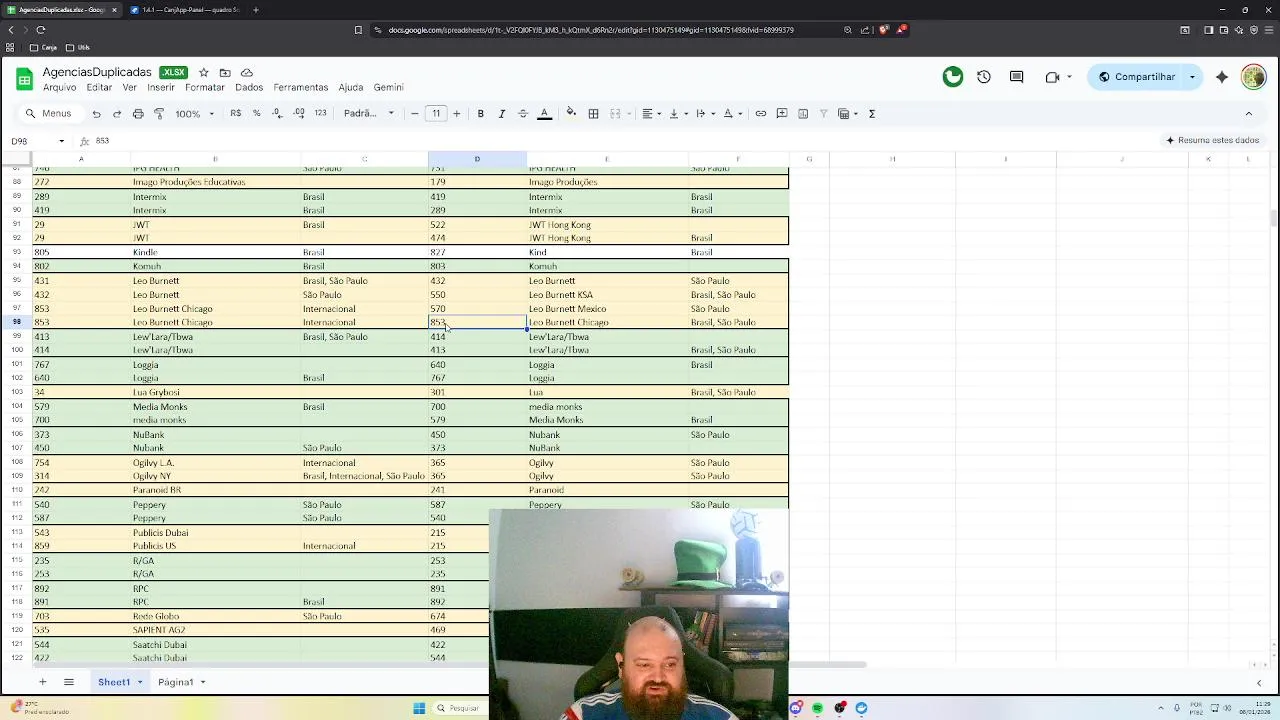
Task: Increase decimal places
Action: click(299, 114)
